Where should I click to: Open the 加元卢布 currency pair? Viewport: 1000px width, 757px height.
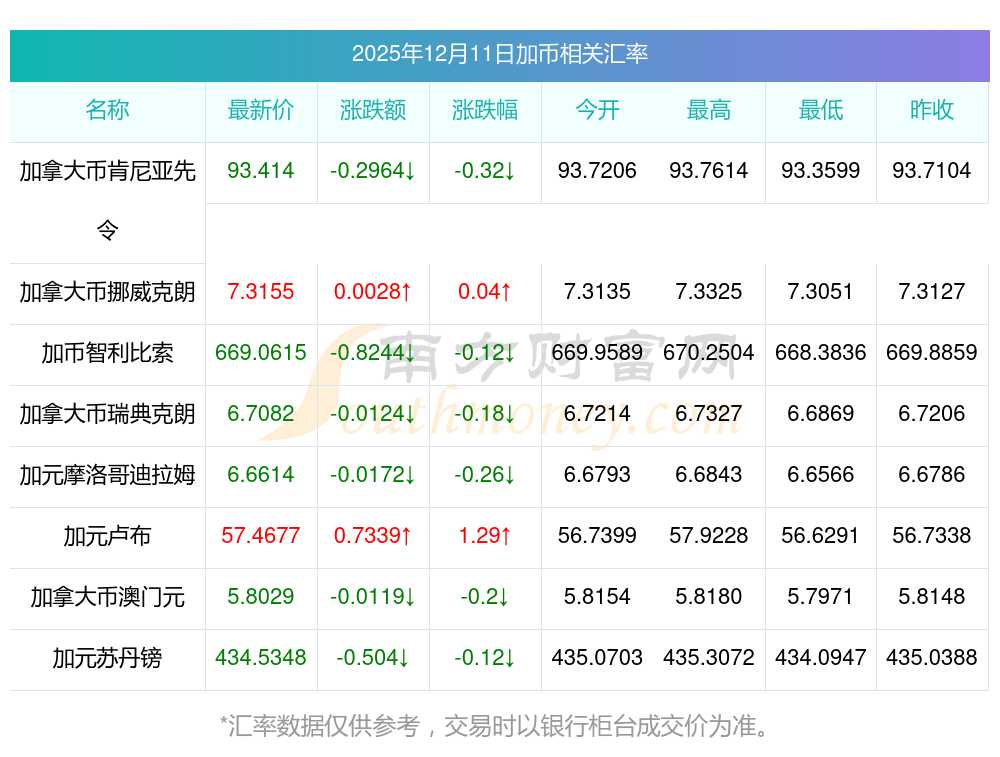pyautogui.click(x=107, y=536)
